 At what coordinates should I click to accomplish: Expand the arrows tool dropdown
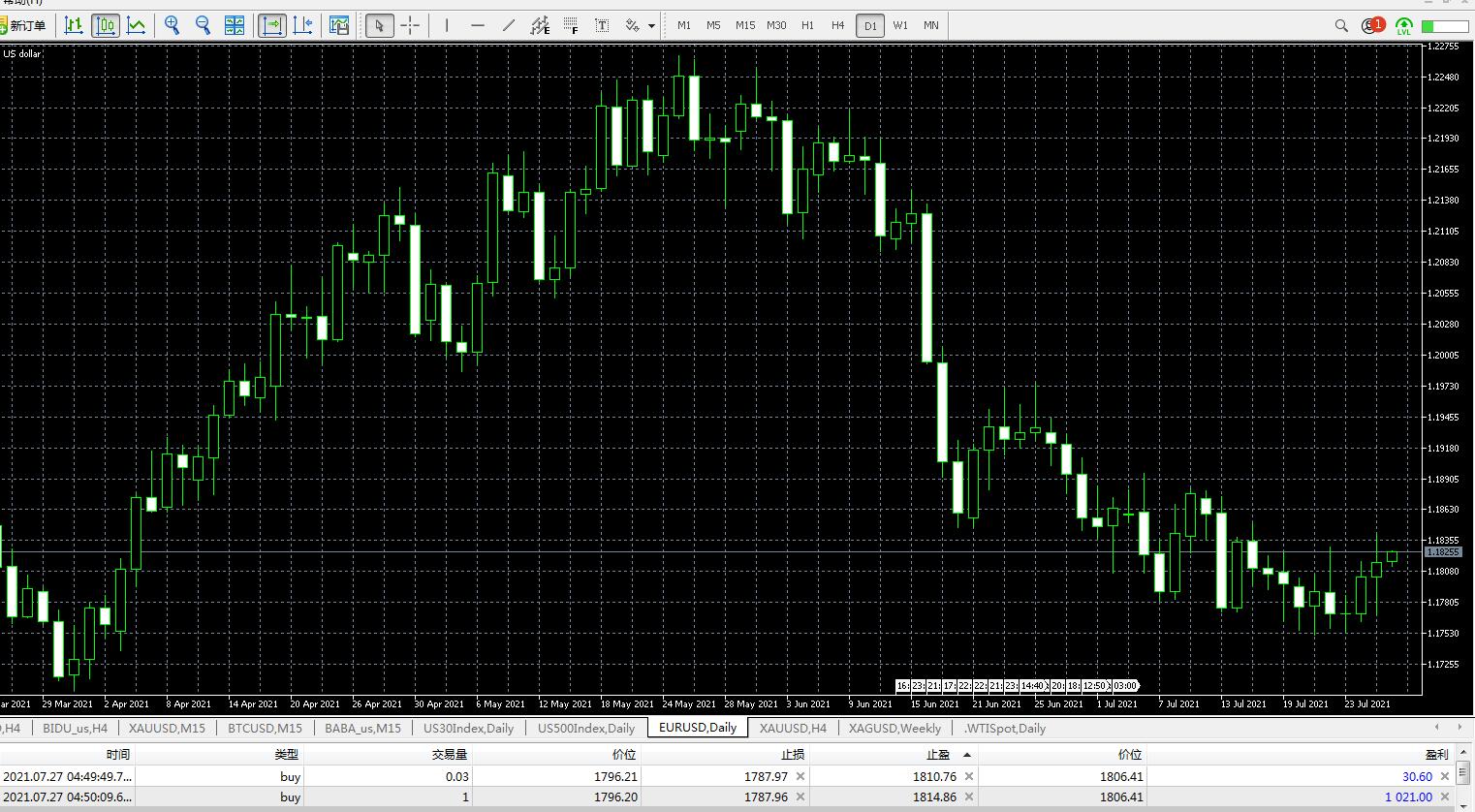[x=651, y=26]
